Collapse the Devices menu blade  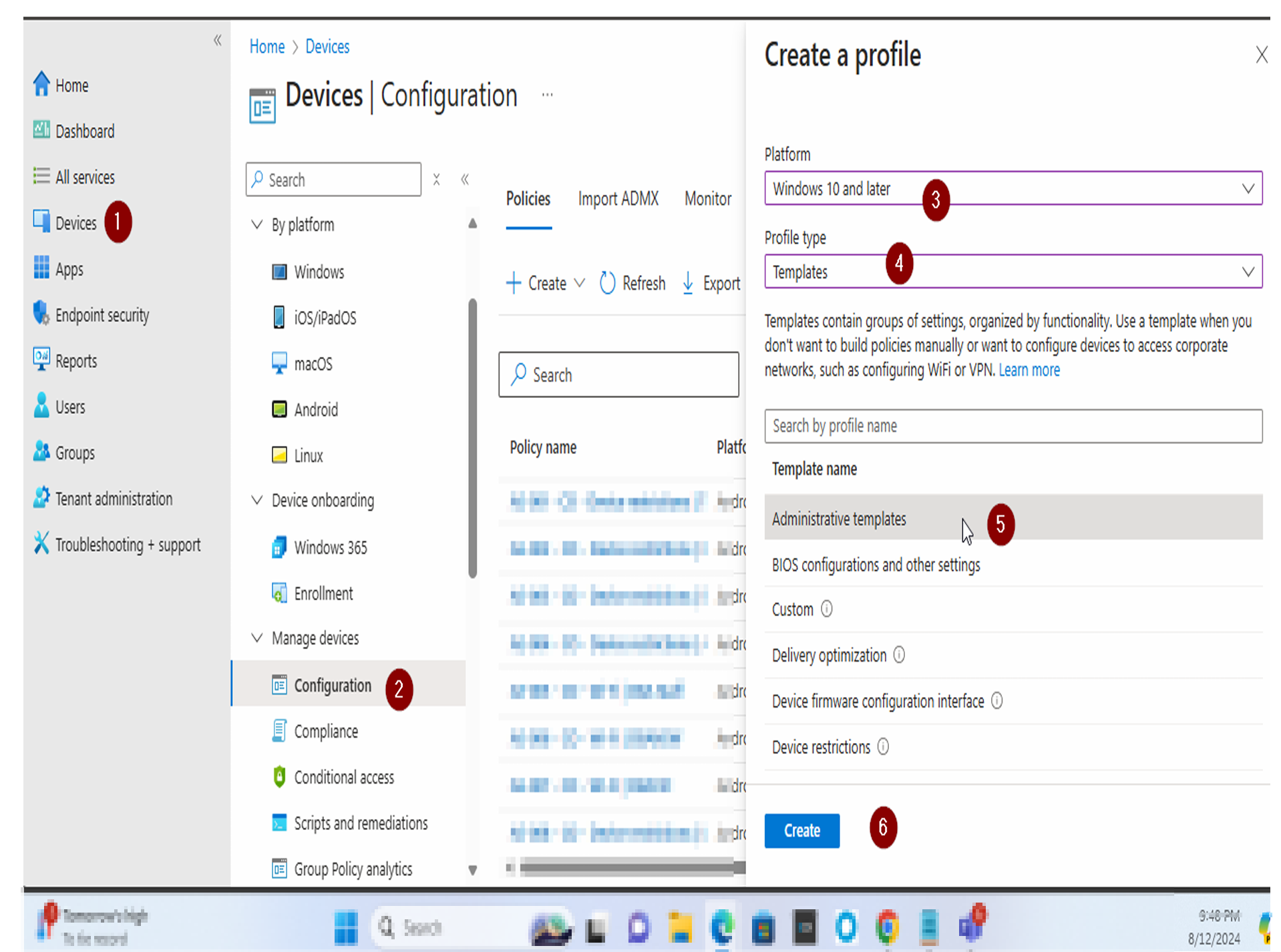pos(465,180)
